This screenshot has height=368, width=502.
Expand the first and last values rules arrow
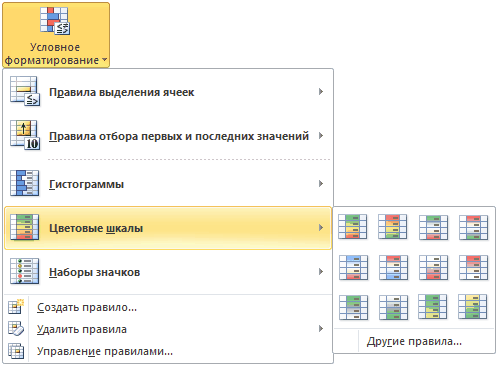click(x=321, y=136)
